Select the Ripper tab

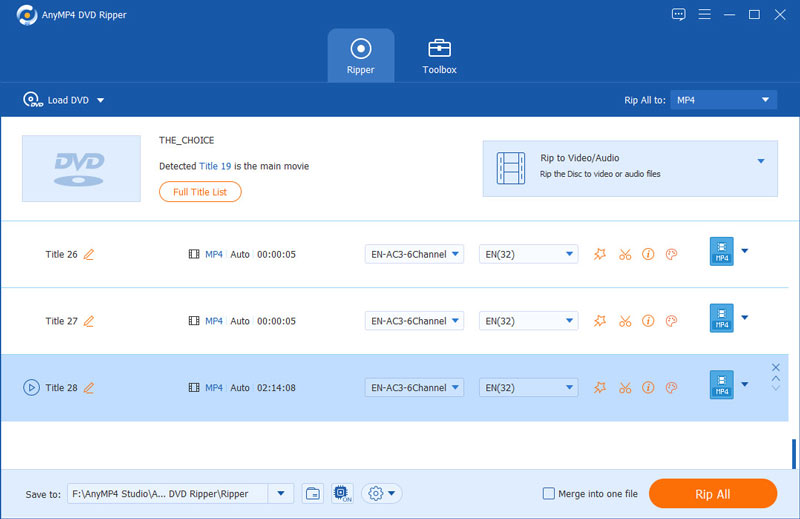click(360, 56)
